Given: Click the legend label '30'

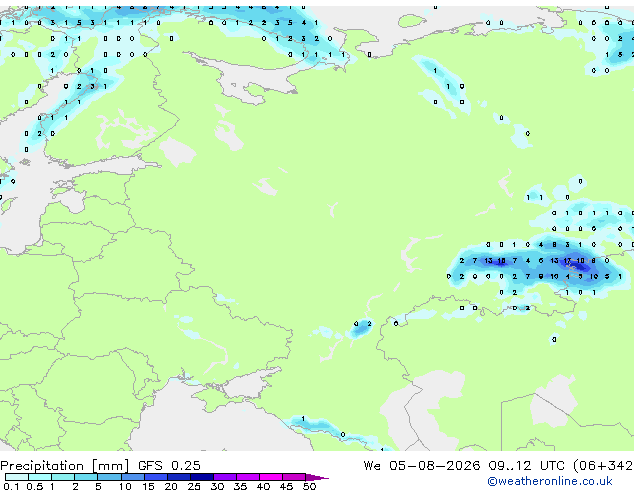Looking at the screenshot, I should pos(217,486).
